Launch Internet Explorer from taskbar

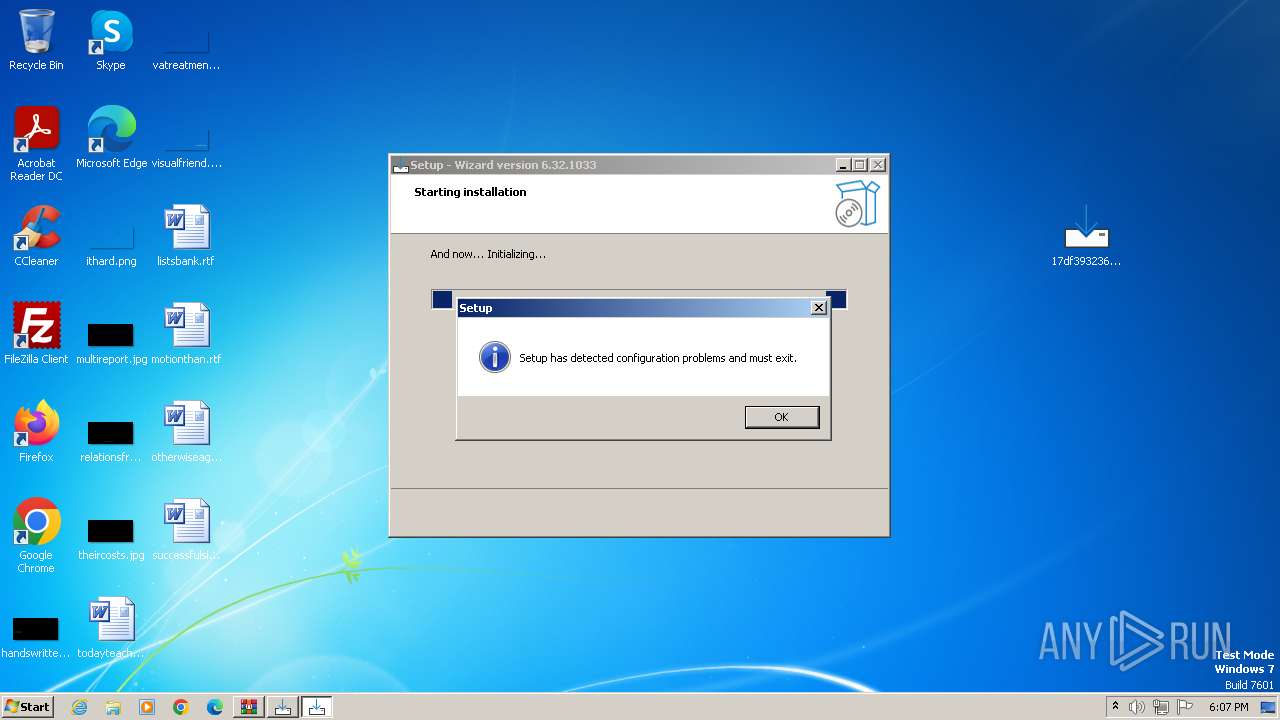pos(79,707)
